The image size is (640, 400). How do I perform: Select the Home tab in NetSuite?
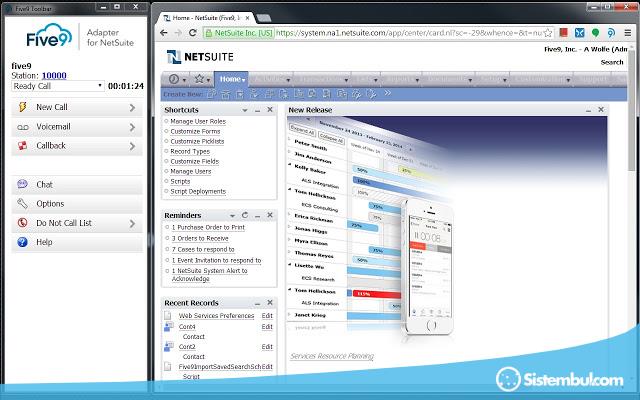(231, 79)
